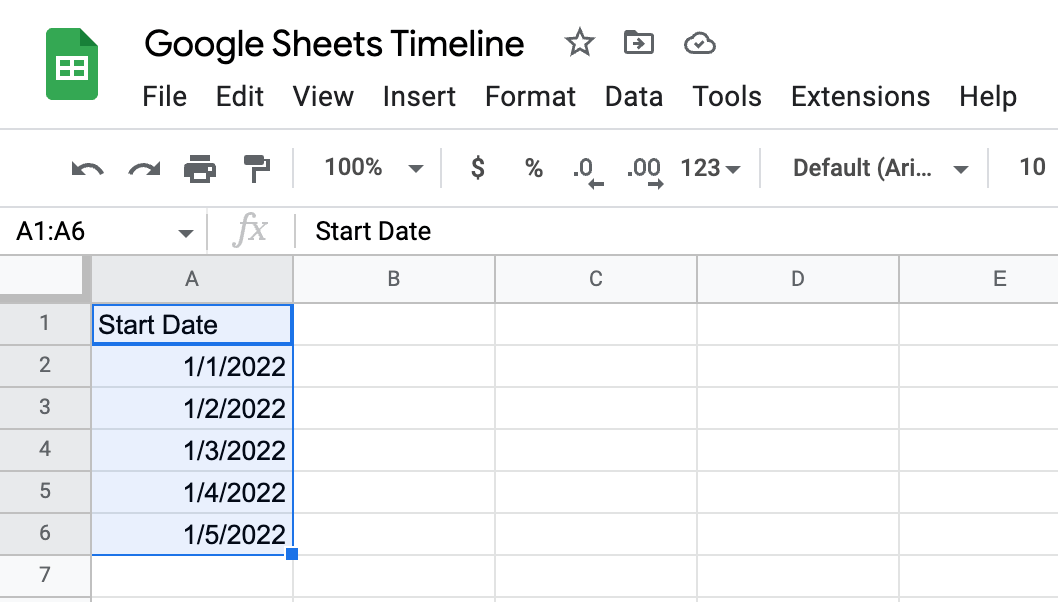Check the cloud saved status icon
Image resolution: width=1058 pixels, height=602 pixels.
point(700,44)
